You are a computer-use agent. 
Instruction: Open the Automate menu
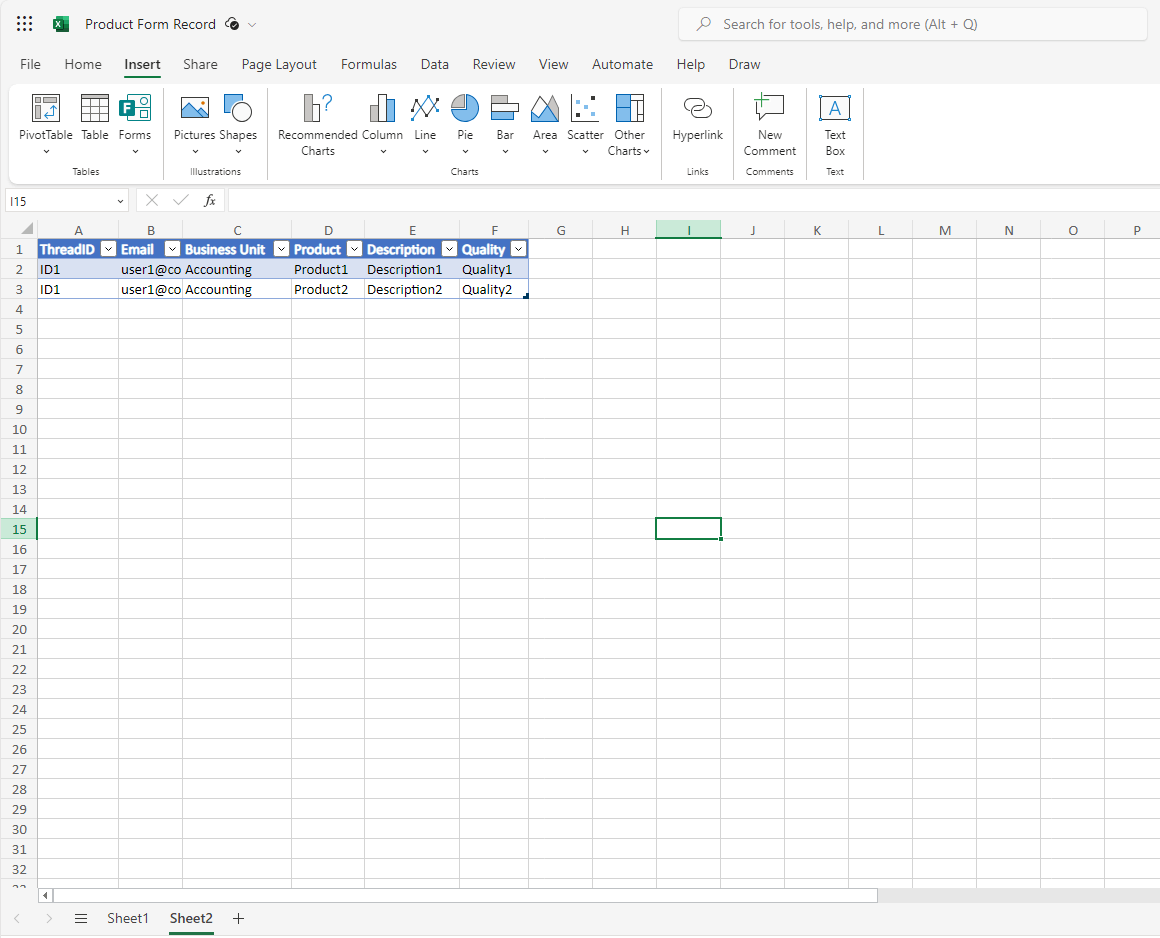pyautogui.click(x=622, y=64)
